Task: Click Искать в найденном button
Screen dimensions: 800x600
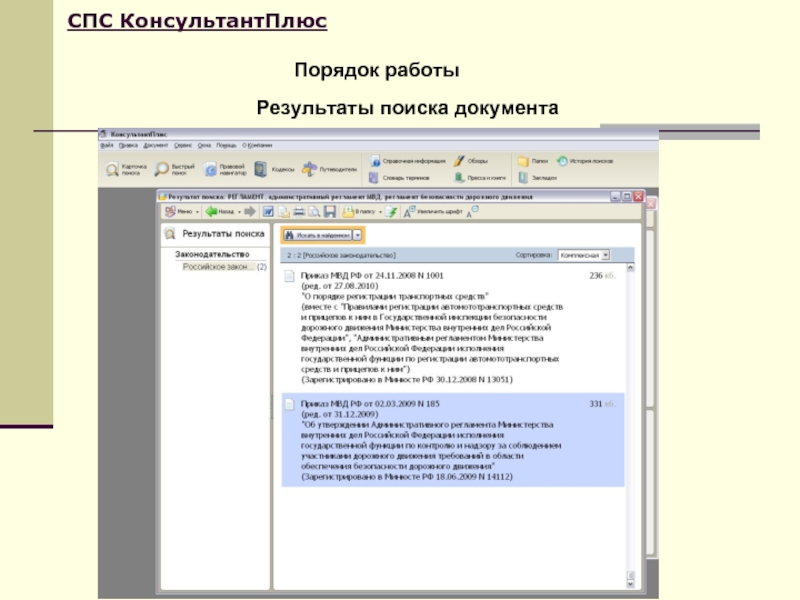Action: pyautogui.click(x=316, y=235)
